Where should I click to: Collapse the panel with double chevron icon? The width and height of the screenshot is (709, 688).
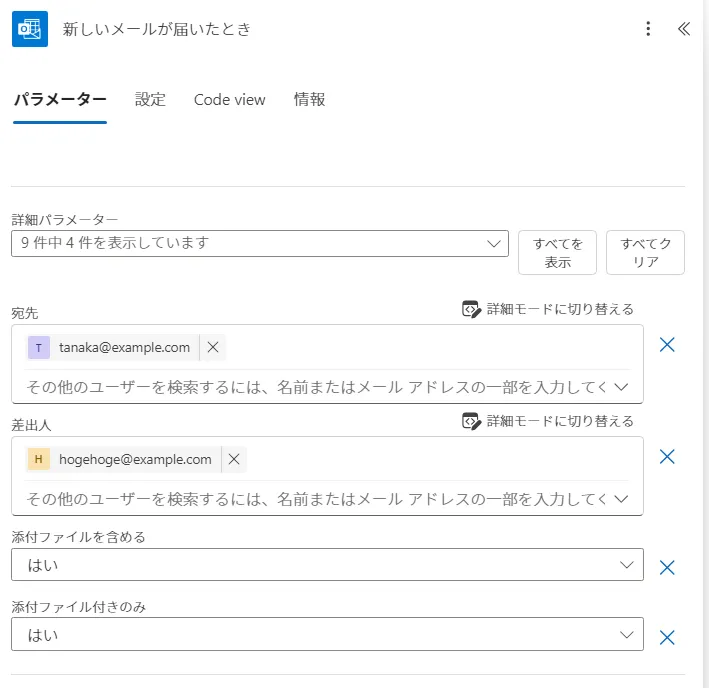684,29
